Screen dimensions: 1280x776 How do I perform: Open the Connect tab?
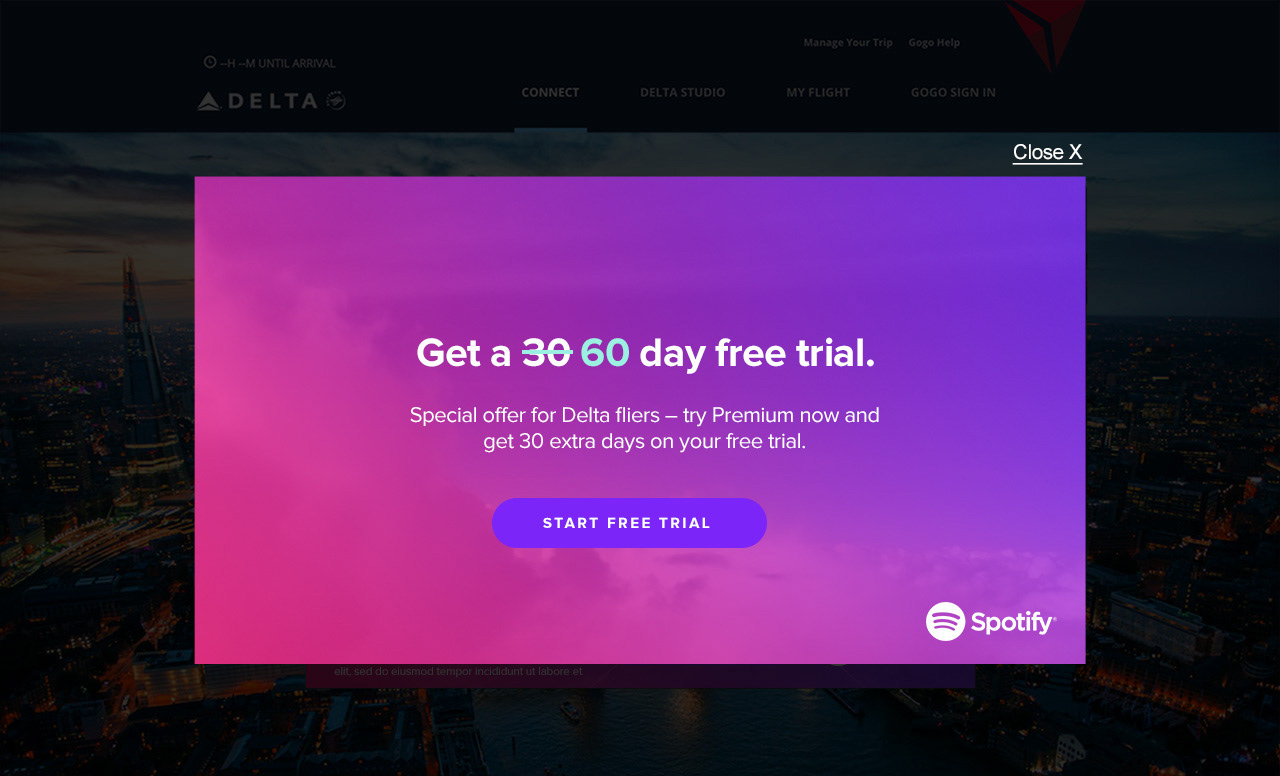[x=550, y=92]
